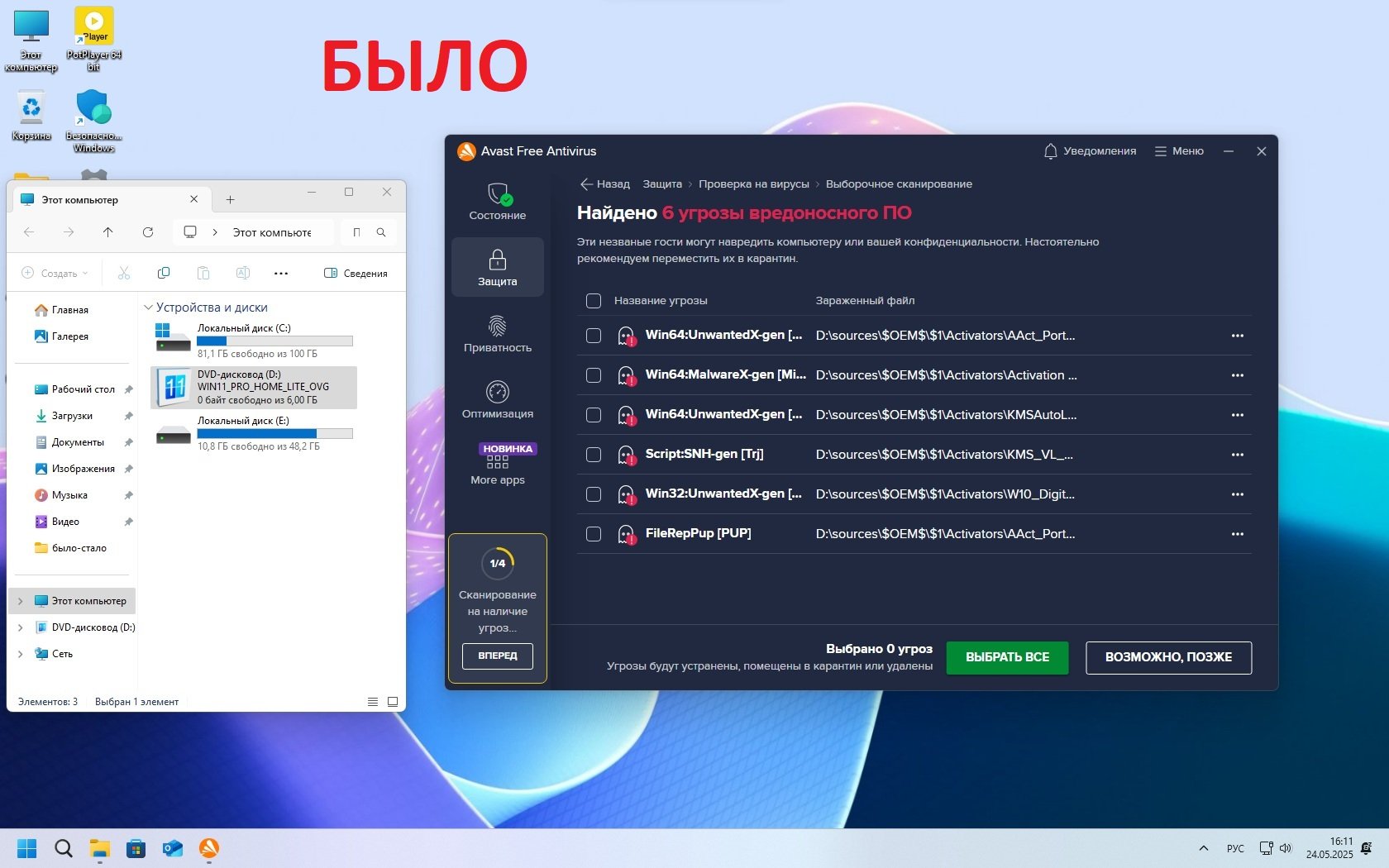The height and width of the screenshot is (868, 1389).
Task: Click Локальный диск (E:) usage bar
Action: pyautogui.click(x=274, y=433)
